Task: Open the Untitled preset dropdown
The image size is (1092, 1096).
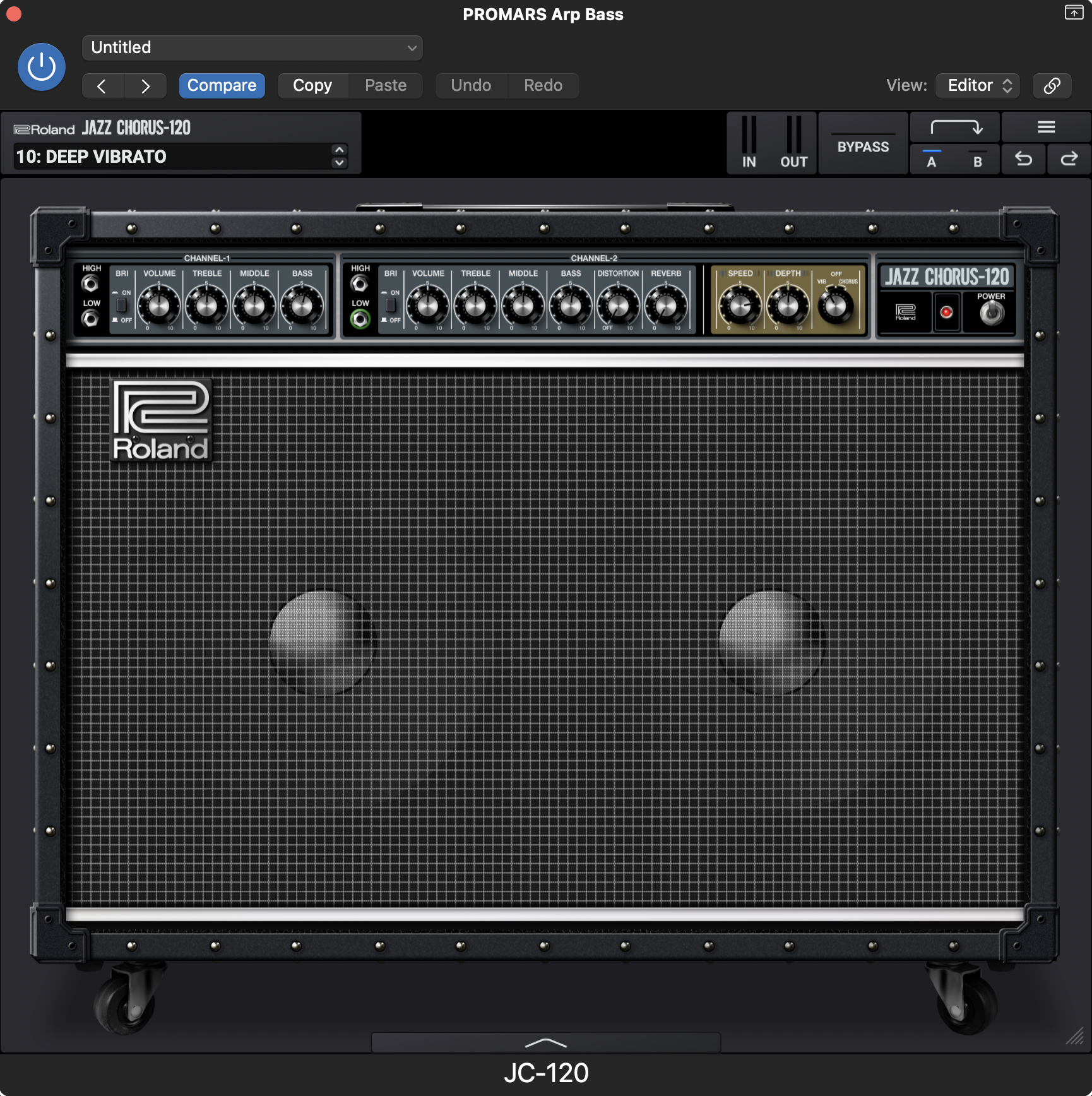Action: [252, 48]
